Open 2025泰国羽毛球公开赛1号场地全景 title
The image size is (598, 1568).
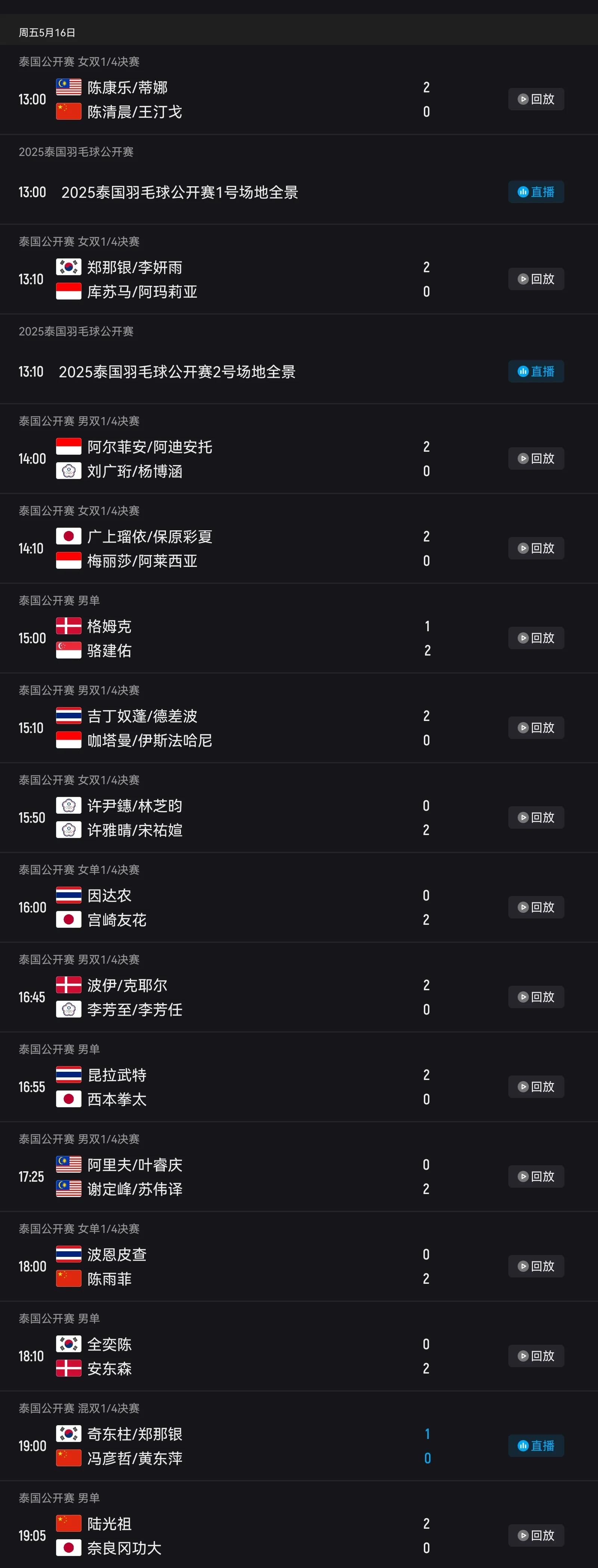[179, 192]
